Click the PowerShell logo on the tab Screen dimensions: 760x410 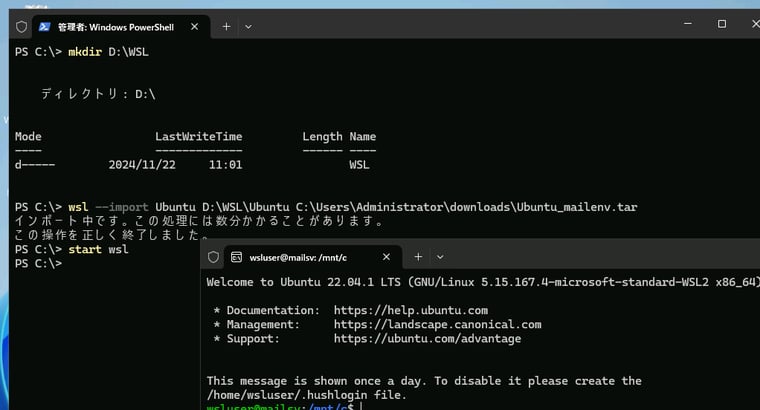point(45,27)
